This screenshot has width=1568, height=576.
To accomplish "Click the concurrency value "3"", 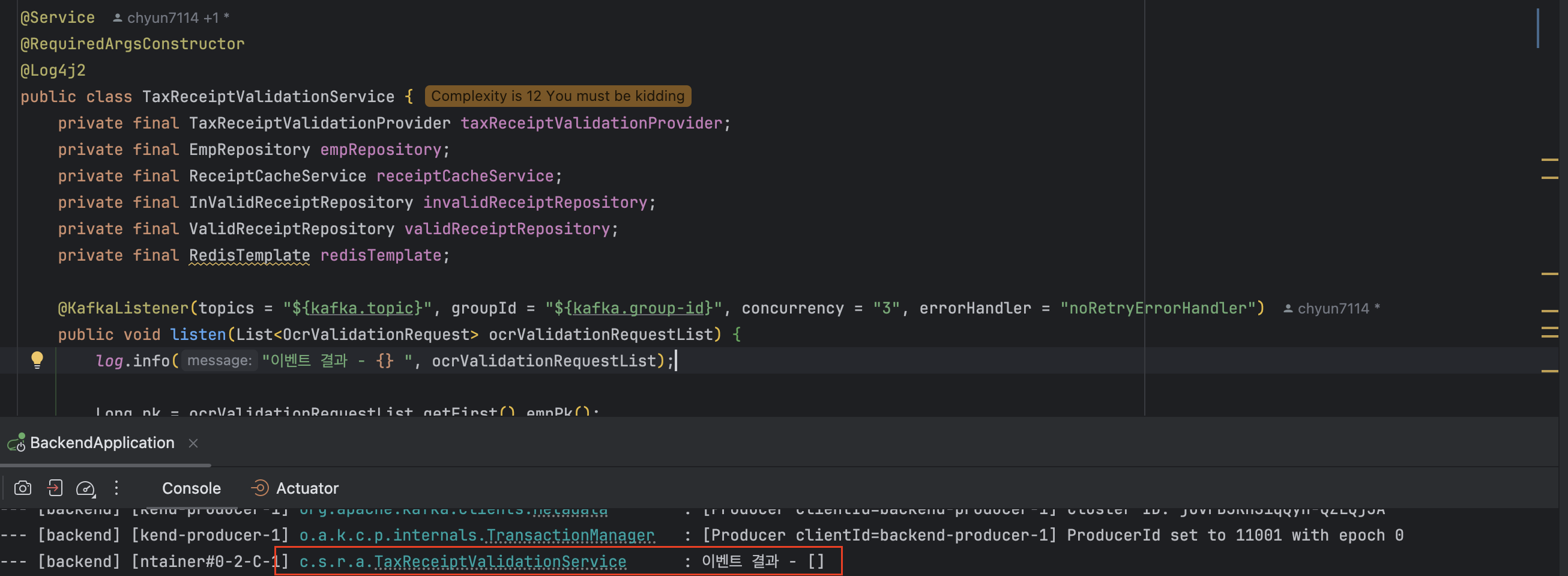I will pyautogui.click(x=886, y=308).
